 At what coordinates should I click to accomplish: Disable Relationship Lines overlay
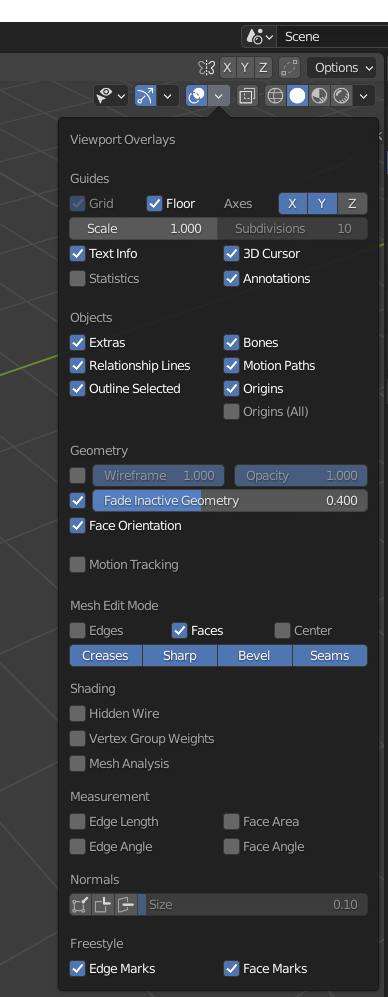point(78,366)
